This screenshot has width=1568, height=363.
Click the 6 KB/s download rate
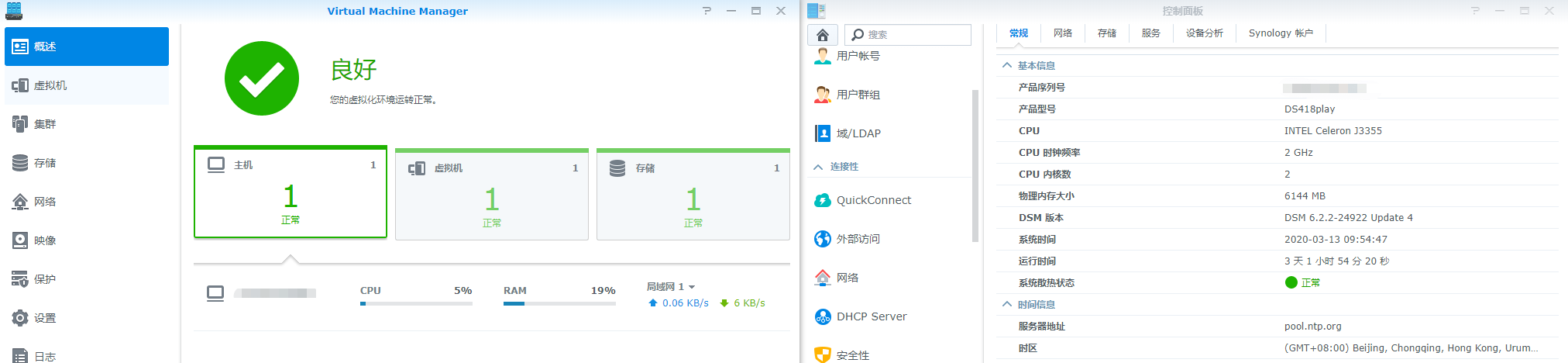pos(749,303)
